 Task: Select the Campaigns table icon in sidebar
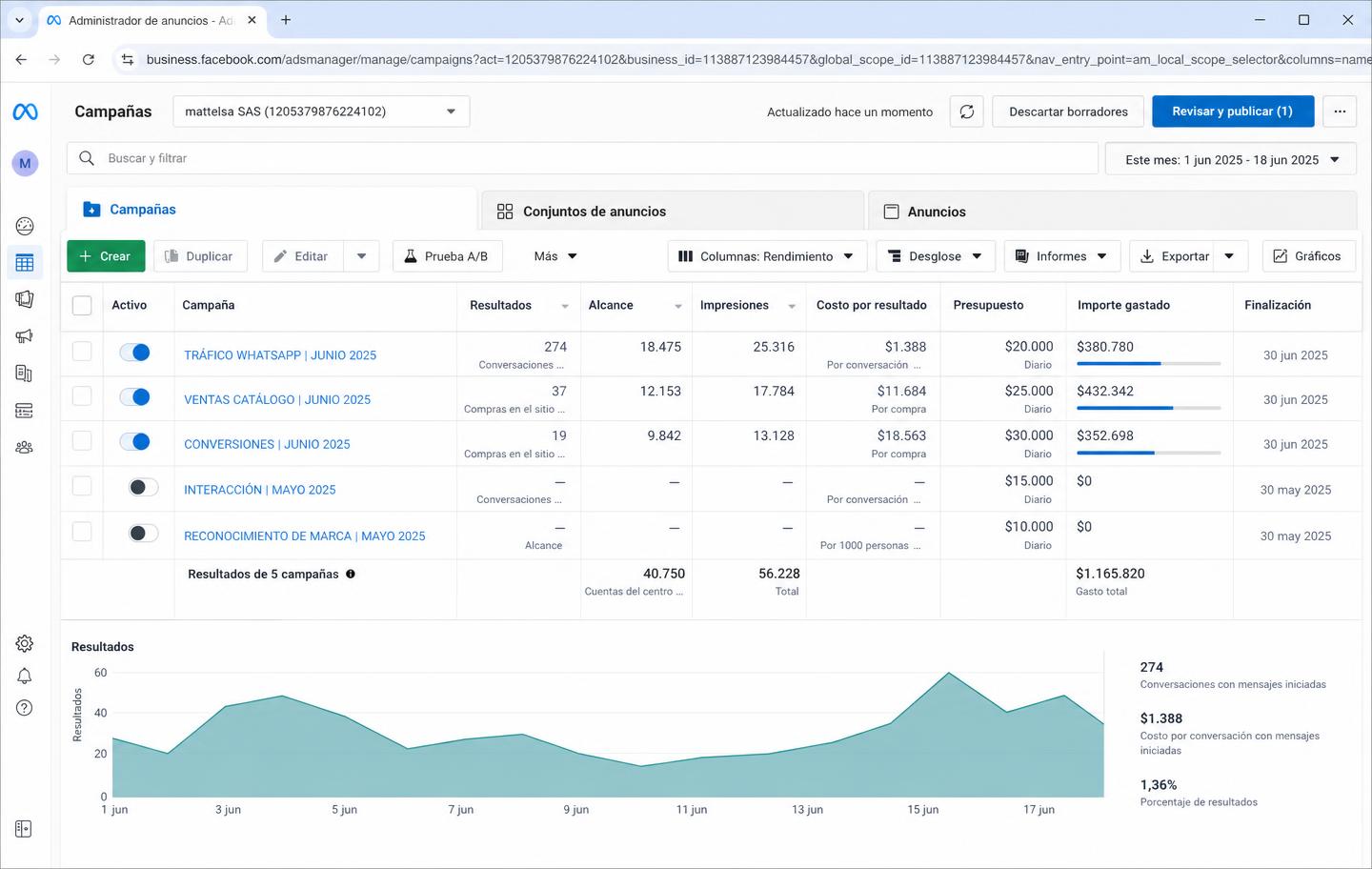pos(25,263)
